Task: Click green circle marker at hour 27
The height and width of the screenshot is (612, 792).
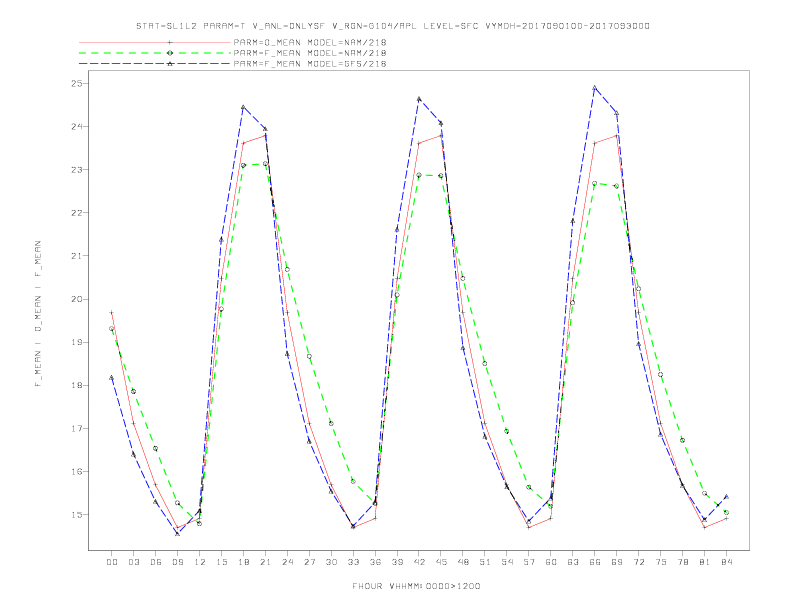Action: point(309,356)
